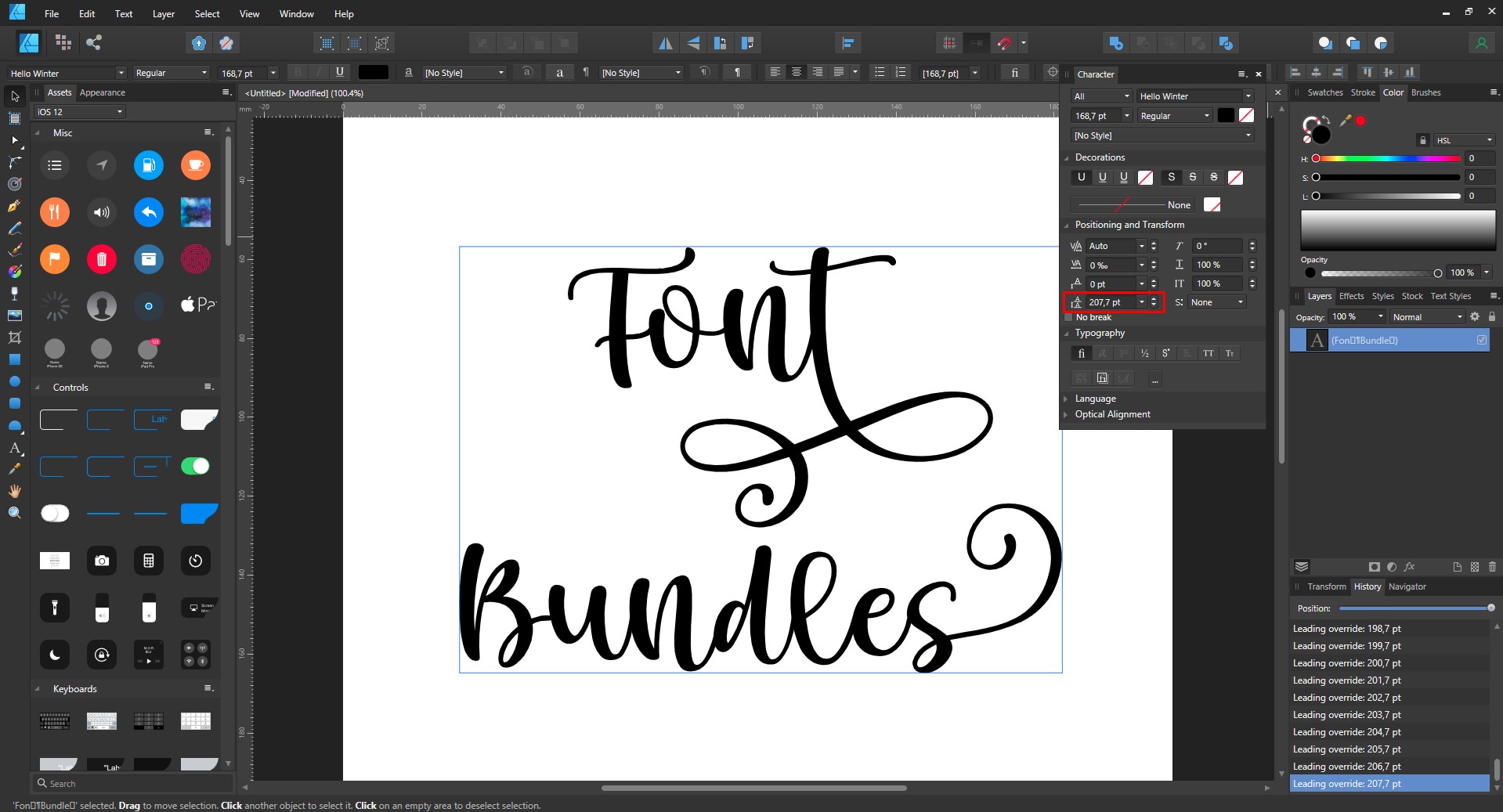The width and height of the screenshot is (1503, 812).
Task: Adjust the Hue slider
Action: (x=1388, y=158)
